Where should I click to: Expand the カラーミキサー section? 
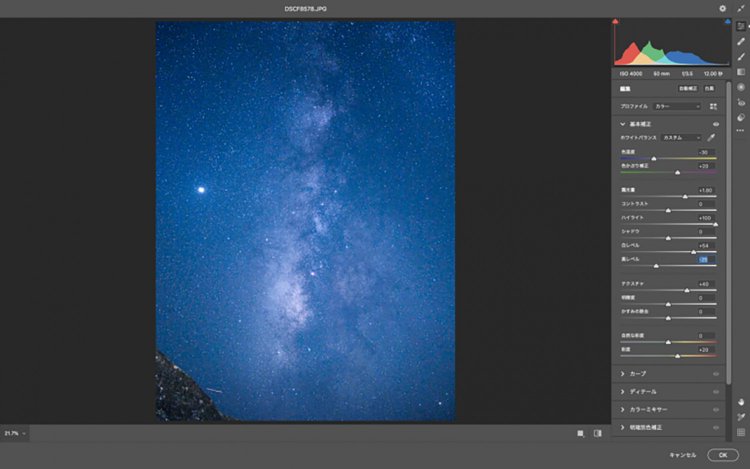(x=623, y=409)
